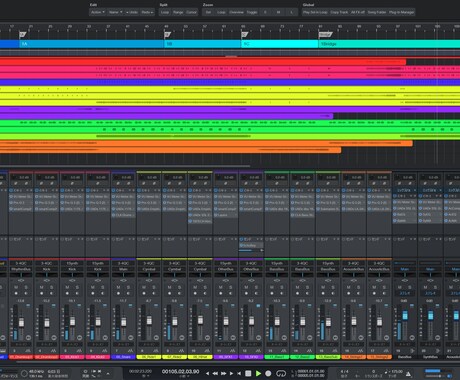
Task: Click the performance monitor circle icon
Action: [24, 373]
